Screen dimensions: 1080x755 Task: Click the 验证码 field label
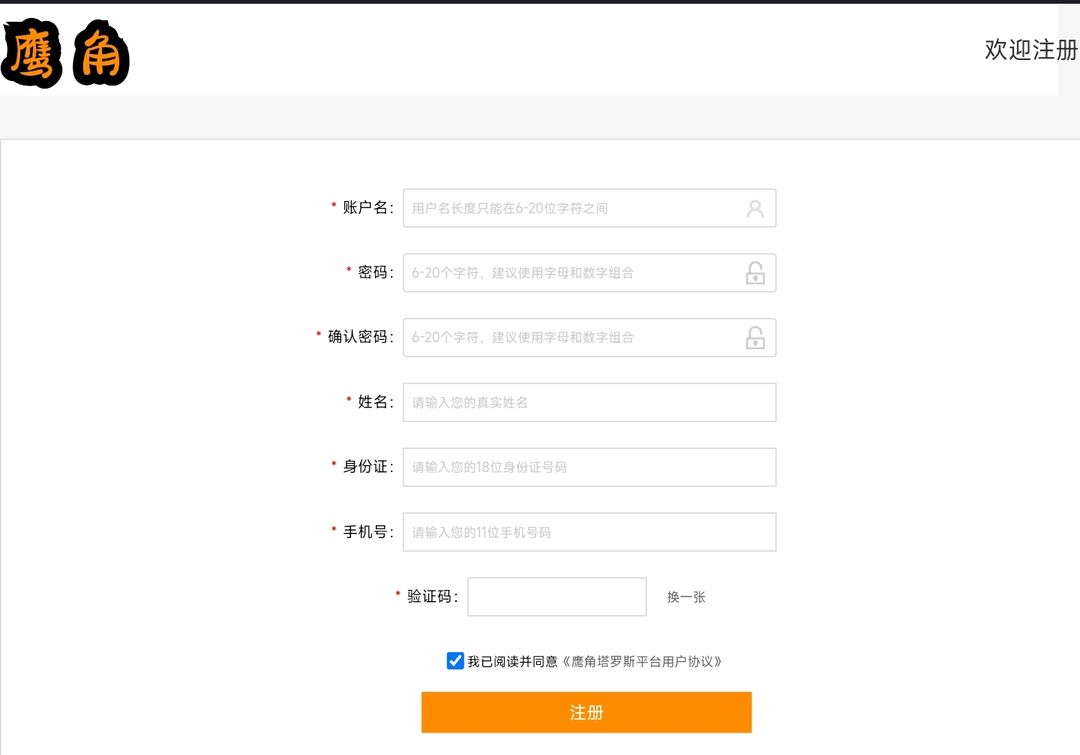click(432, 597)
